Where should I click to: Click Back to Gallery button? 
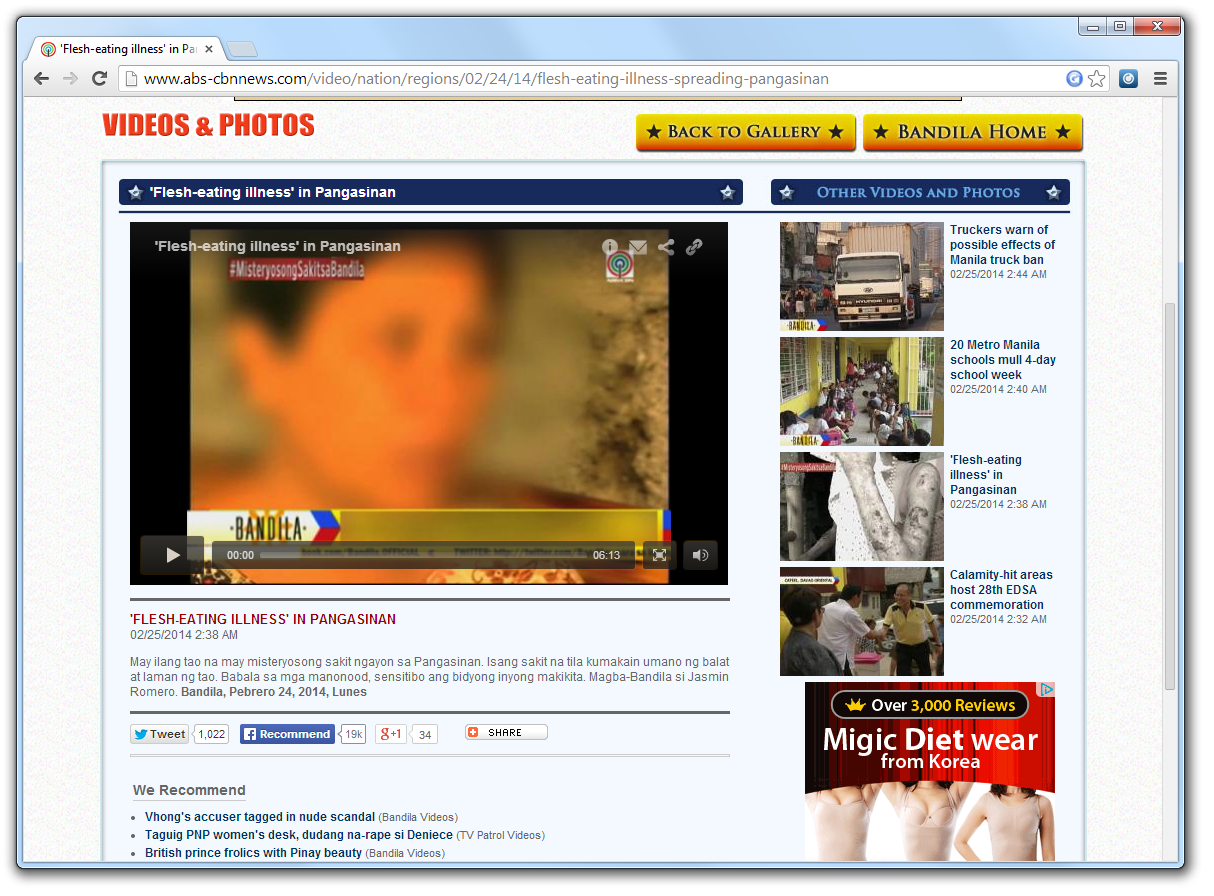[x=745, y=132]
